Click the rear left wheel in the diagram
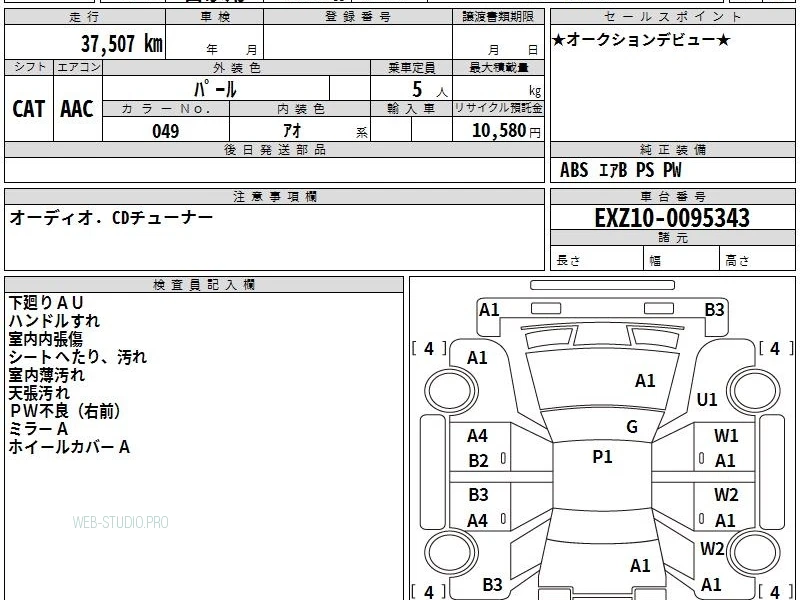The image size is (800, 600). click(451, 552)
